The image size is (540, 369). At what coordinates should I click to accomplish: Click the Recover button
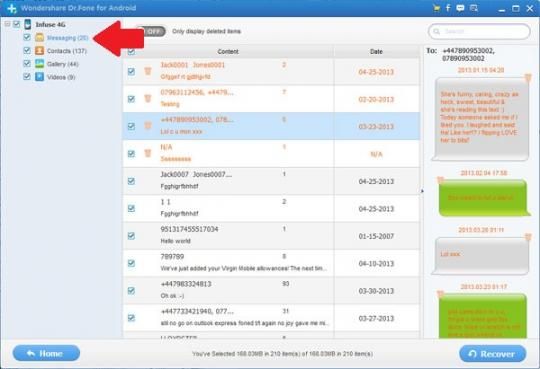(492, 354)
